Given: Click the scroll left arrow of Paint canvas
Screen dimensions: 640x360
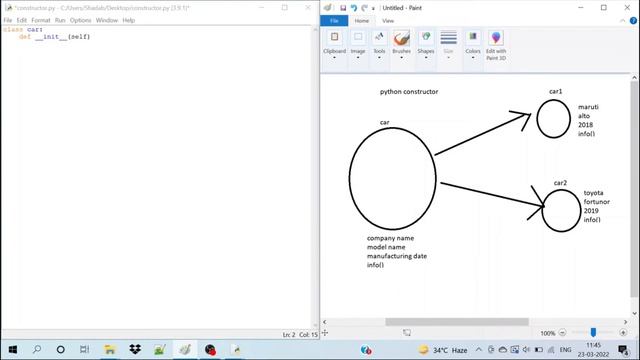Looking at the screenshot, I should click(x=324, y=322).
